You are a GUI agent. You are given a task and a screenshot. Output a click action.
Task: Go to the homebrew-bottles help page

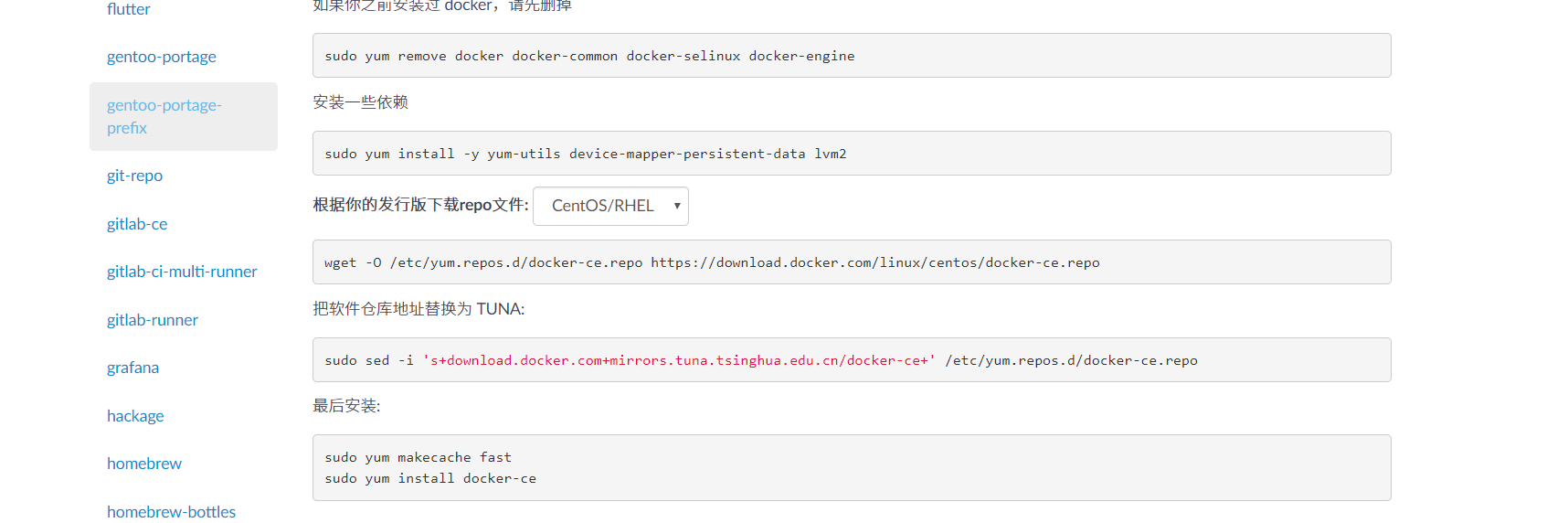(x=171, y=512)
